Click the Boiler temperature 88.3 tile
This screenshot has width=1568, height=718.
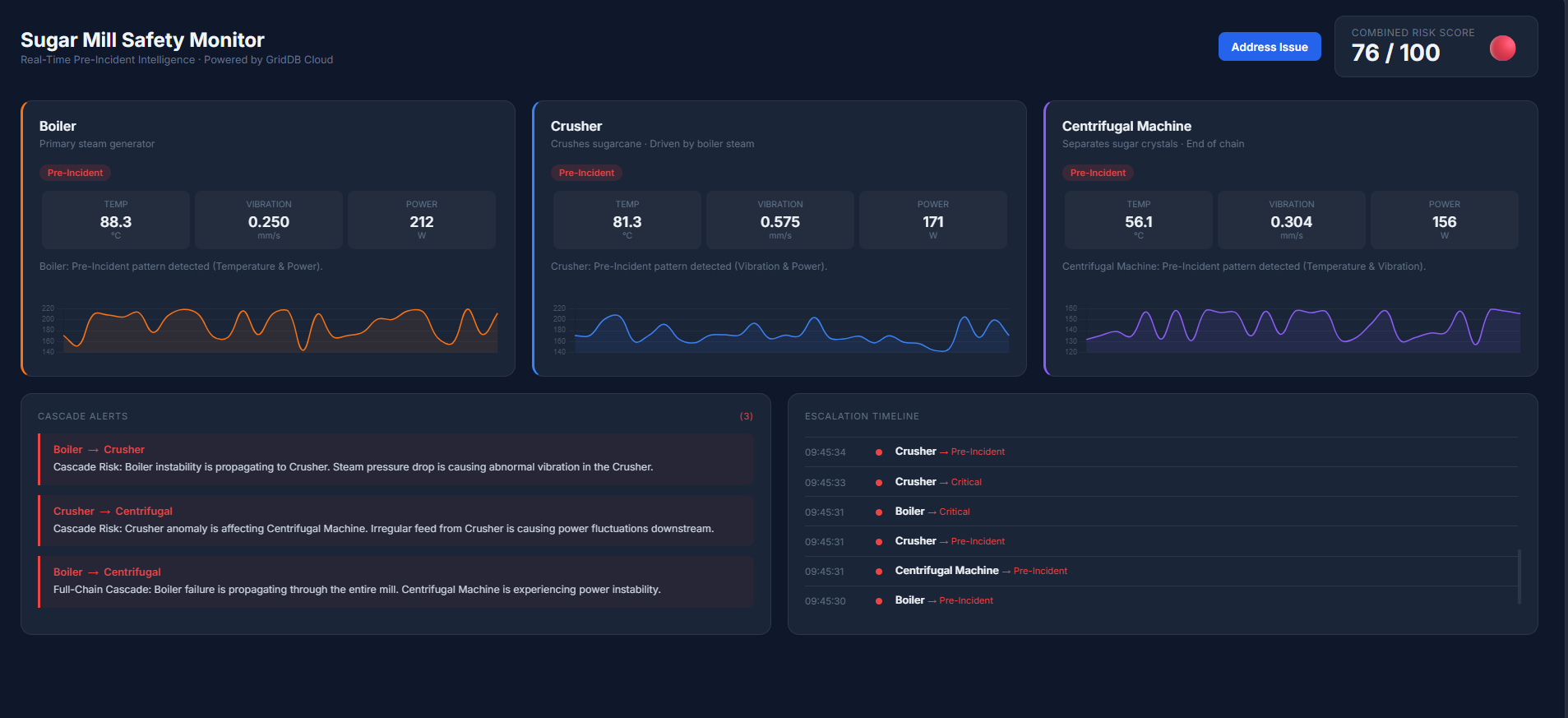[x=116, y=220]
